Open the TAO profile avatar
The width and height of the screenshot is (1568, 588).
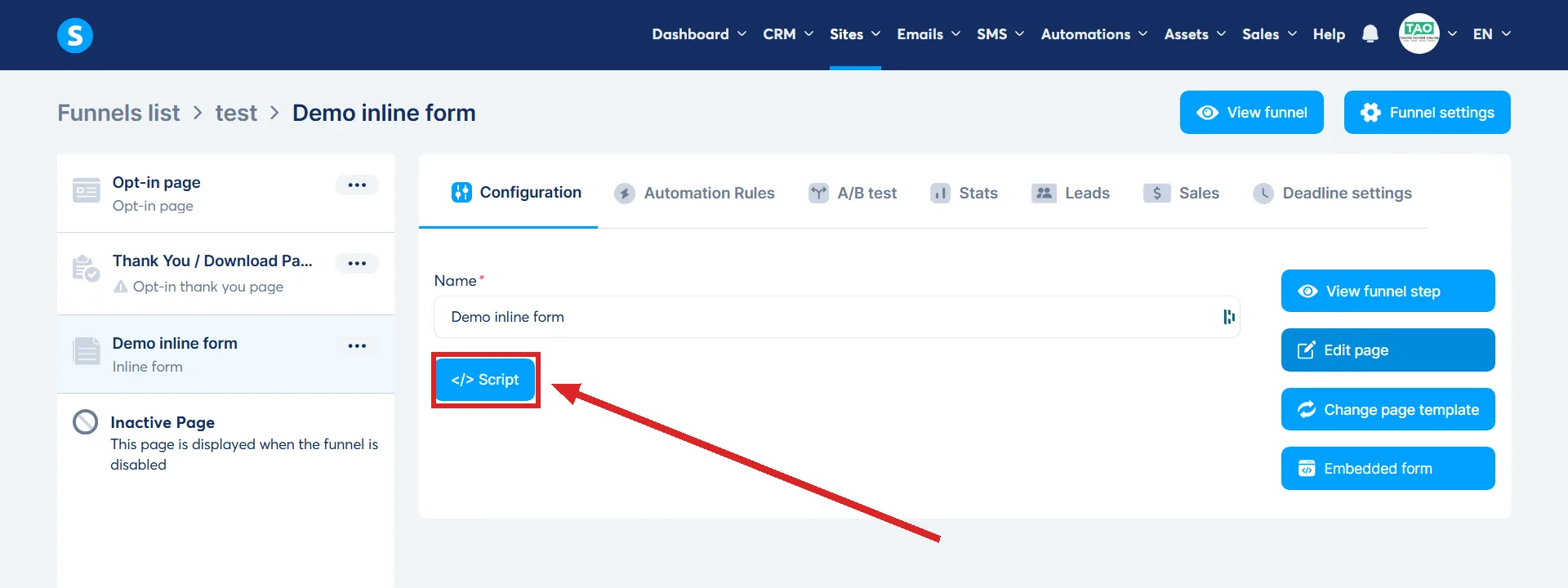point(1419,34)
